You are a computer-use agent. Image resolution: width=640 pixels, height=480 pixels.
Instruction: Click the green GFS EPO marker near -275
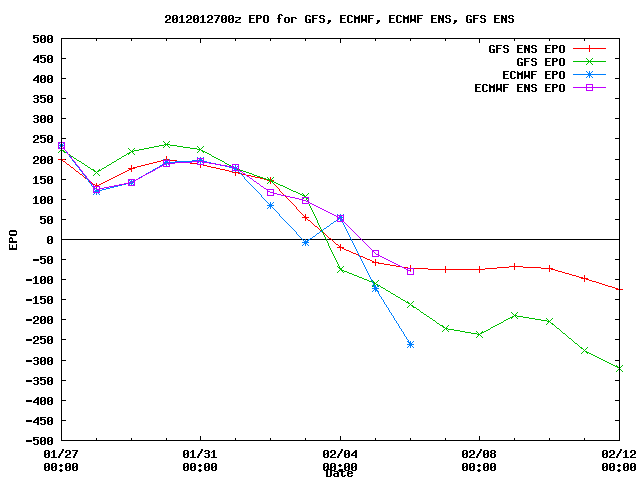(584, 351)
